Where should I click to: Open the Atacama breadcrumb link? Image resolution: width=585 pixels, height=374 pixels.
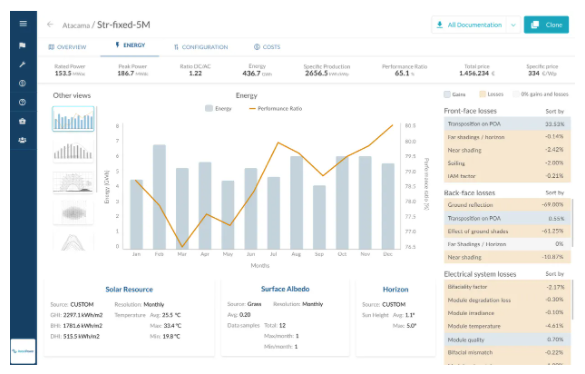76,25
